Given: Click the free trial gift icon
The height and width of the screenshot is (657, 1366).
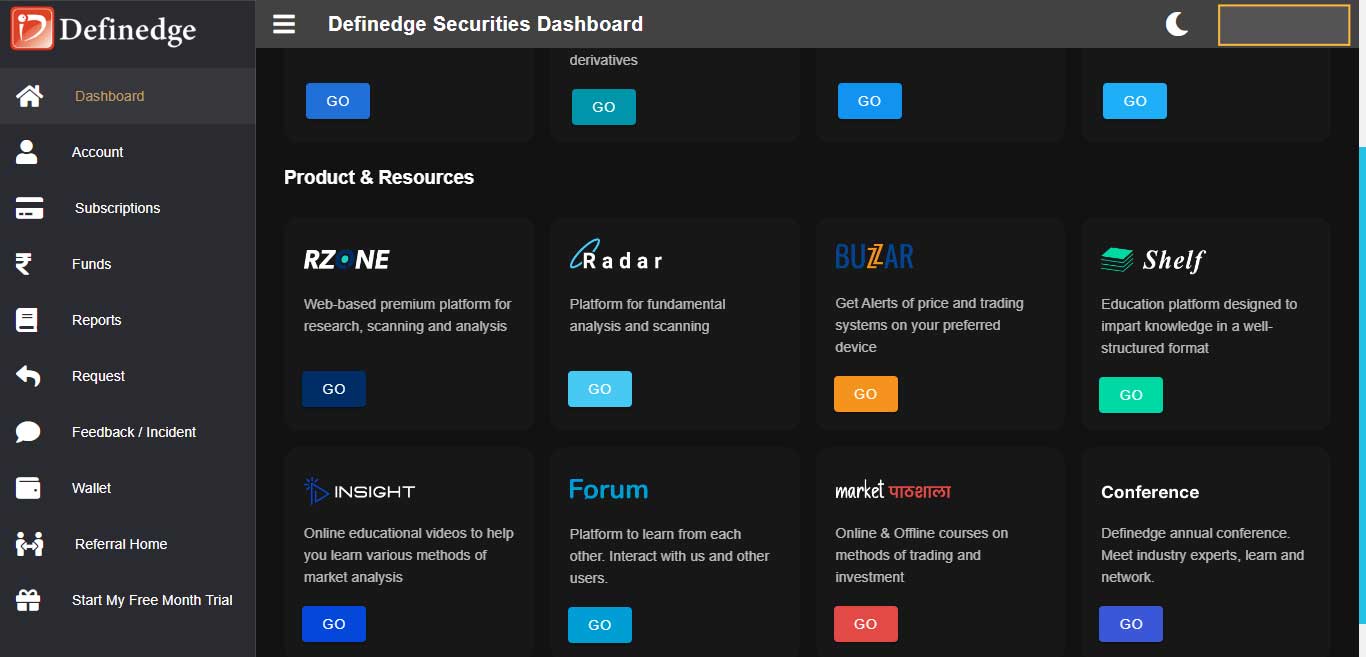Looking at the screenshot, I should 28,600.
